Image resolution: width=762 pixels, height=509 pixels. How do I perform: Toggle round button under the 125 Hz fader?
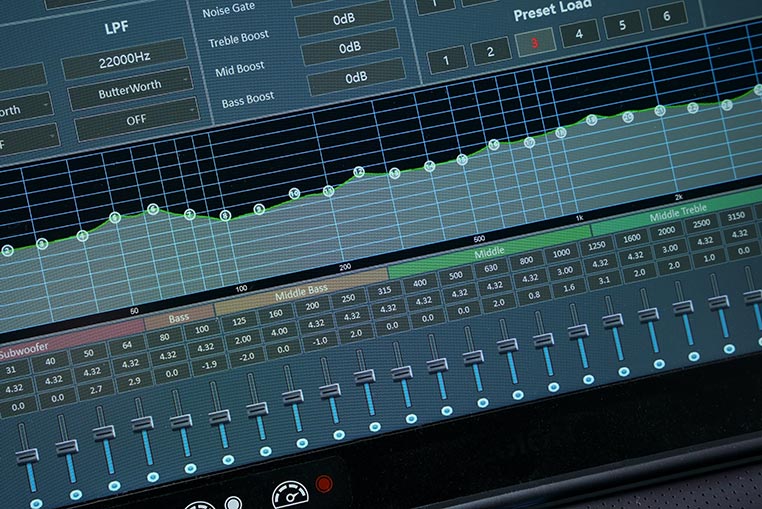(x=265, y=451)
